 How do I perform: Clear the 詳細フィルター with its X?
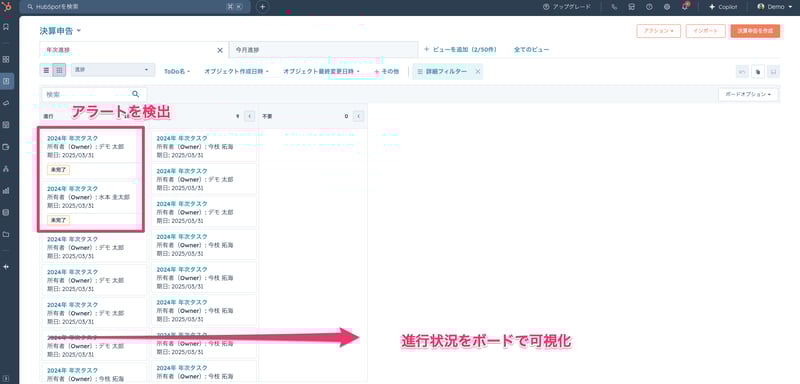[478, 72]
